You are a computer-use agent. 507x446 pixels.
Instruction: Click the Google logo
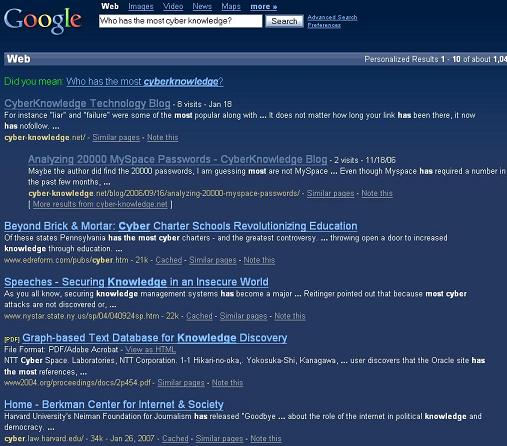43,21
